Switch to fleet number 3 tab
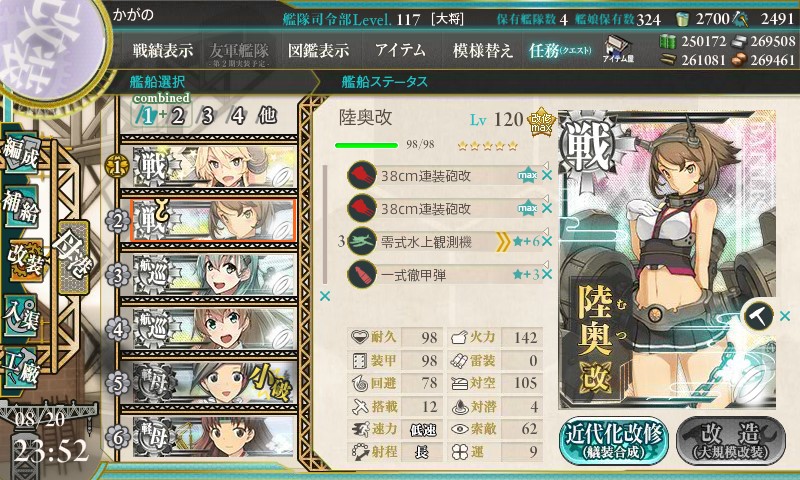This screenshot has width=800, height=480. [x=207, y=116]
